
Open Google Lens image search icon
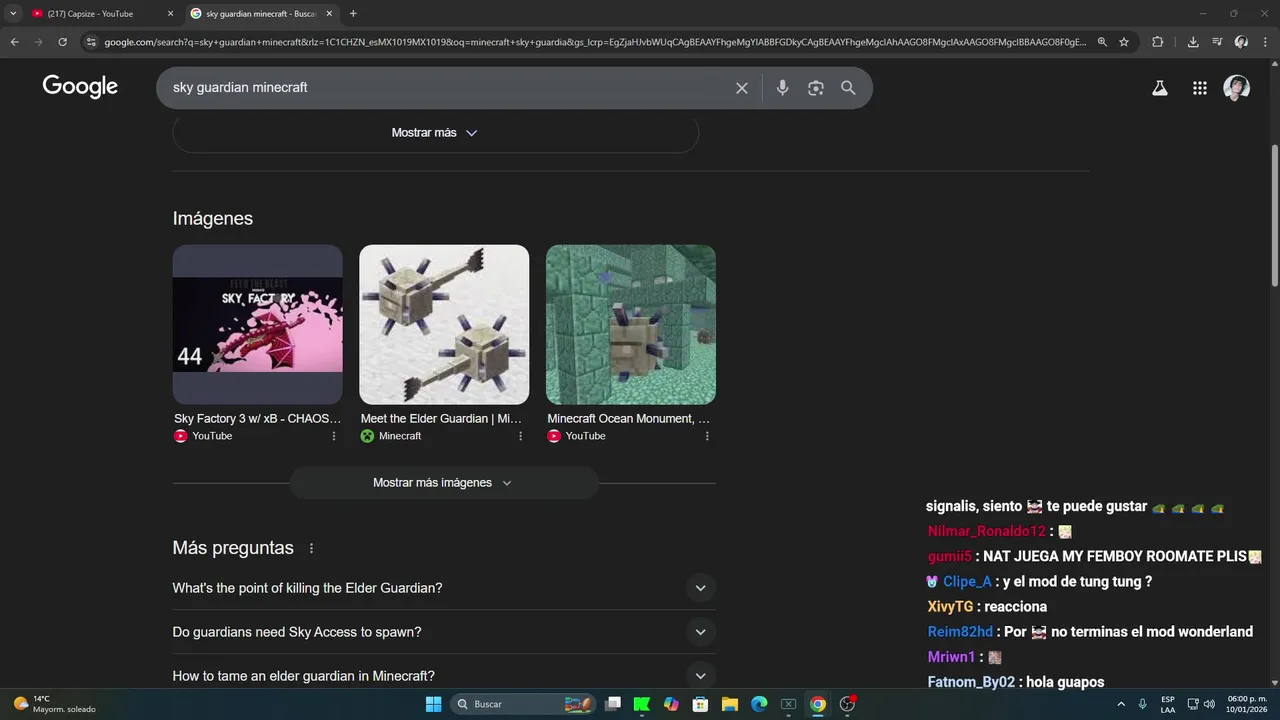click(816, 88)
